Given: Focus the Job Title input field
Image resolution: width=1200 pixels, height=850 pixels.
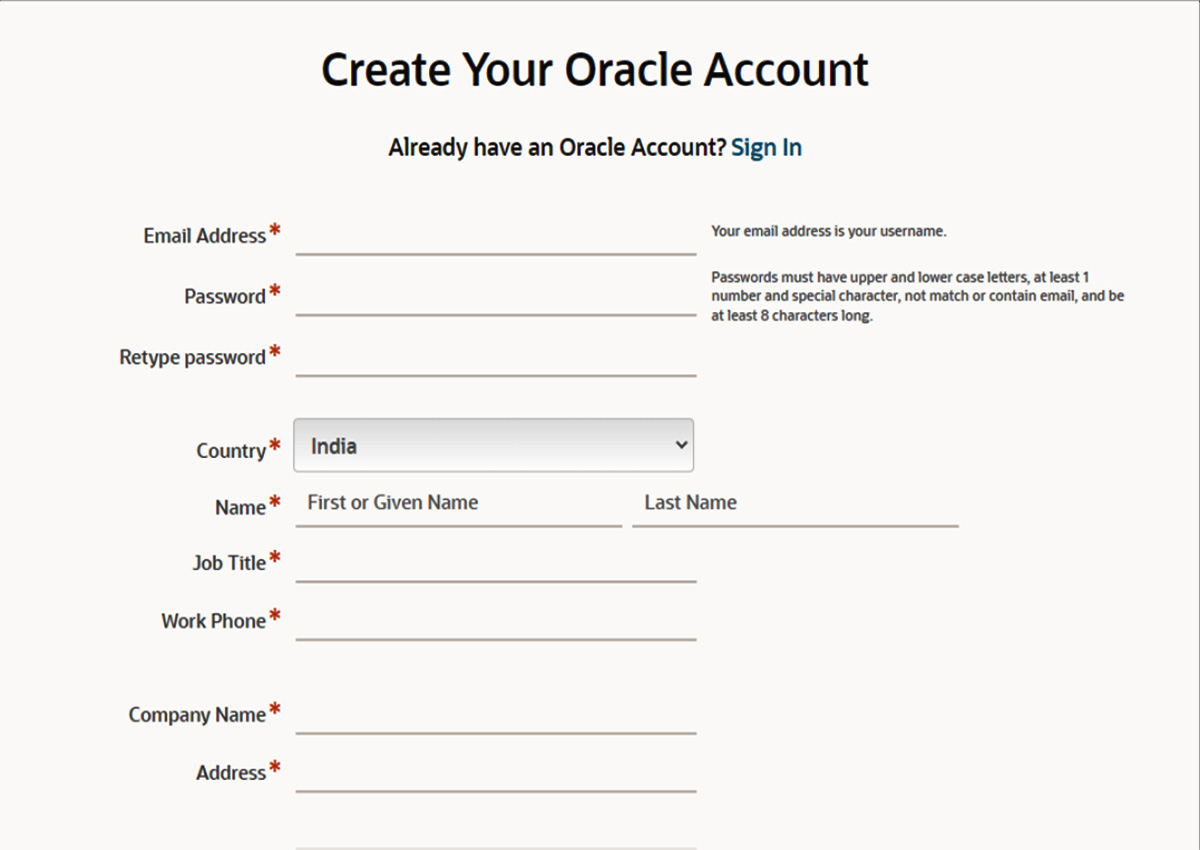Looking at the screenshot, I should [x=495, y=563].
